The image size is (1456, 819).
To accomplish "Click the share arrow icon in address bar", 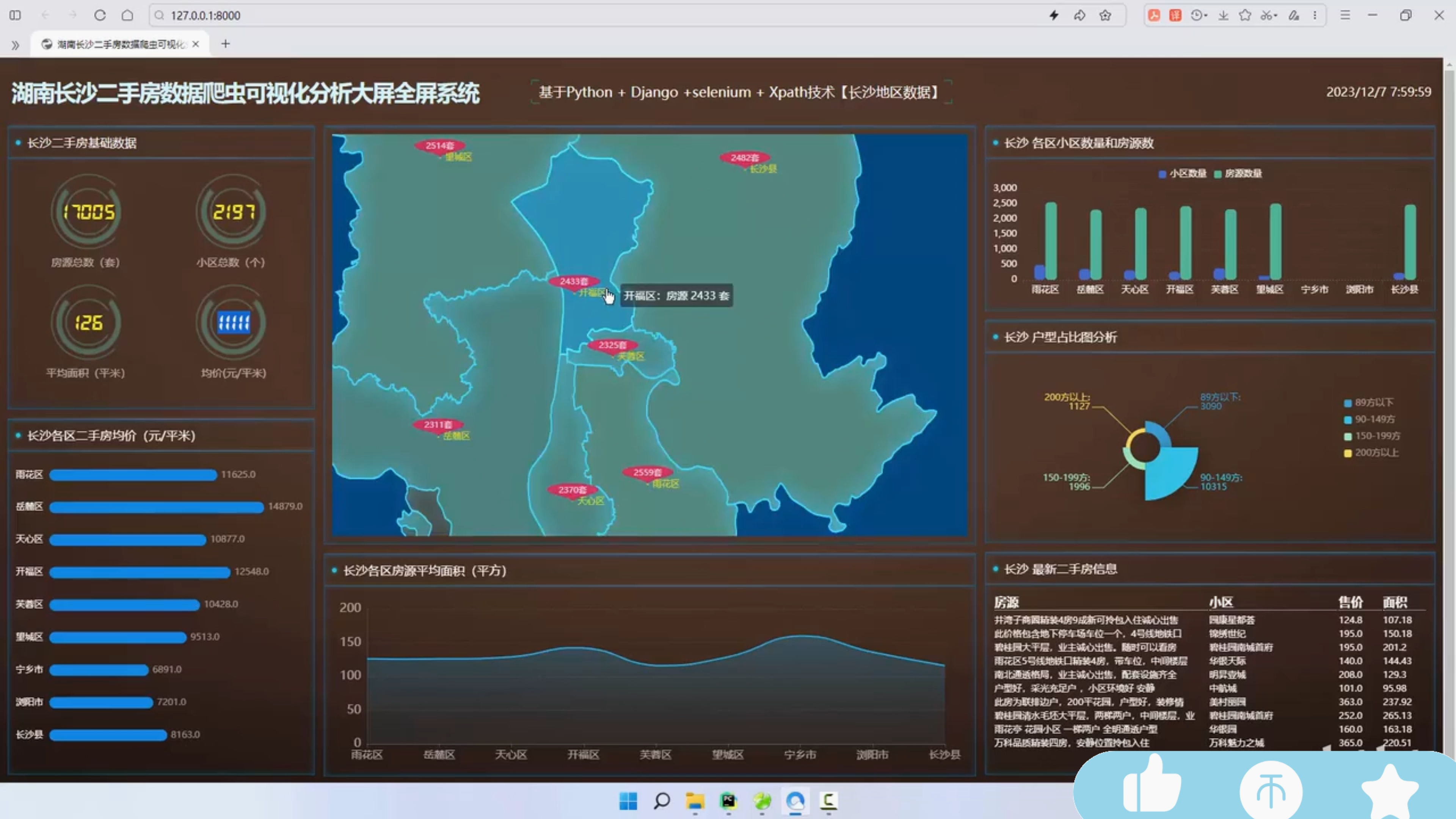I will (x=1079, y=15).
